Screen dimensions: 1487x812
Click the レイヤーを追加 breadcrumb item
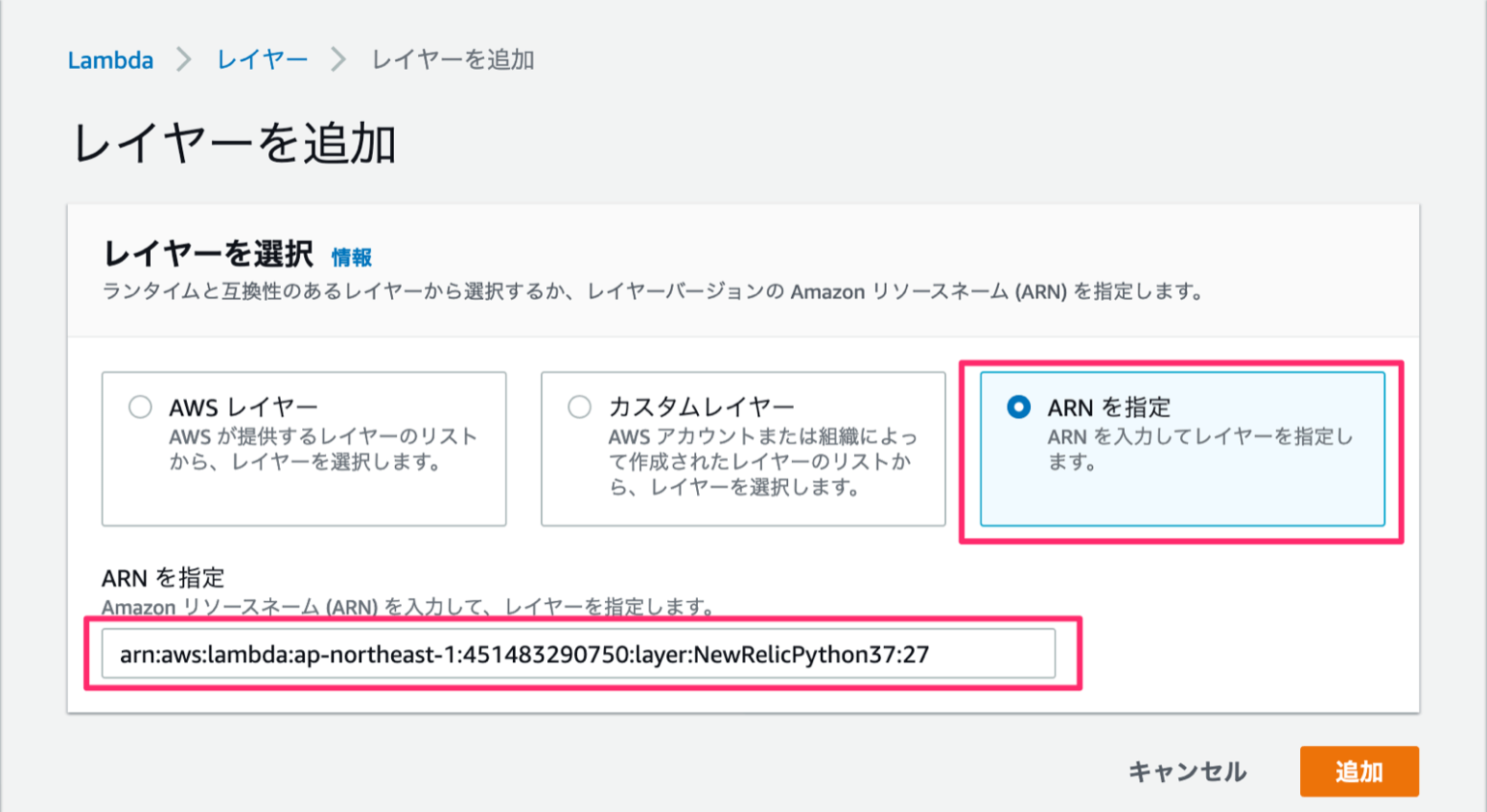click(x=451, y=60)
